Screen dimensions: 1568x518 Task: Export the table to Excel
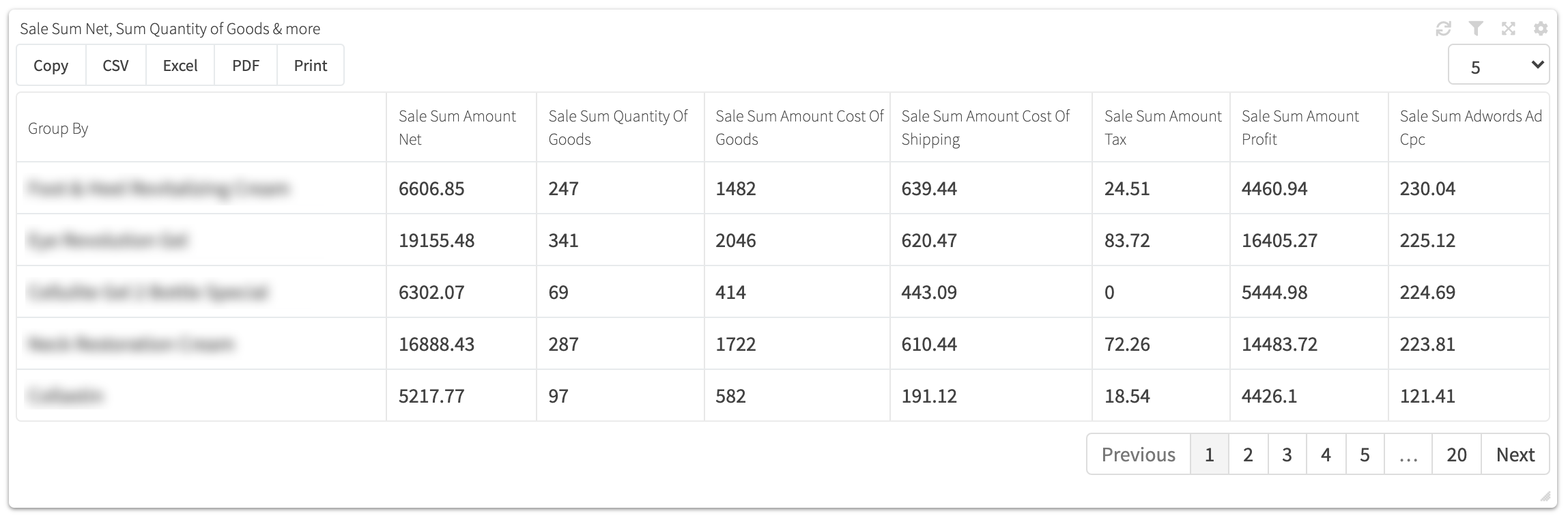180,66
